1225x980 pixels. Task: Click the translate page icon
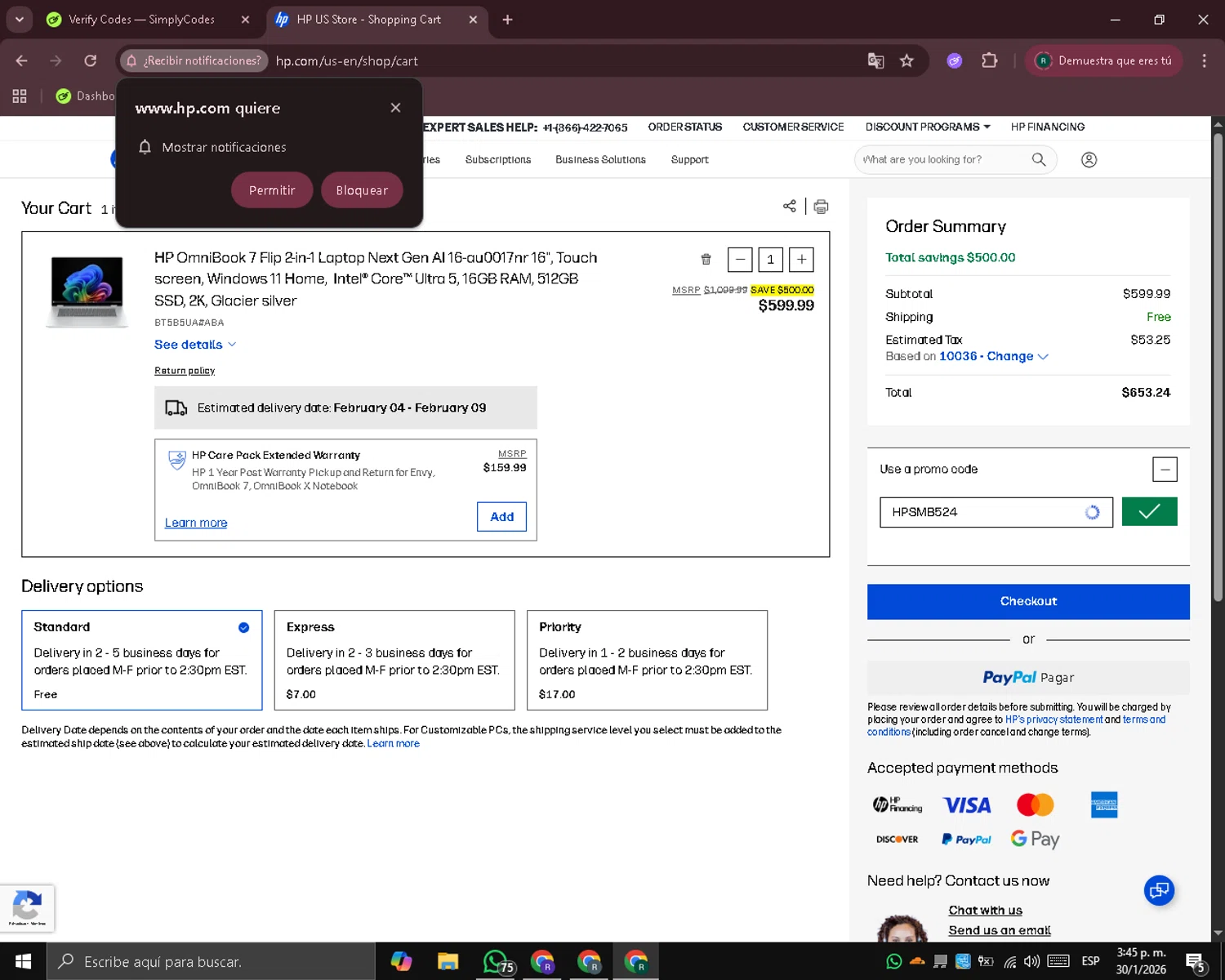(875, 60)
